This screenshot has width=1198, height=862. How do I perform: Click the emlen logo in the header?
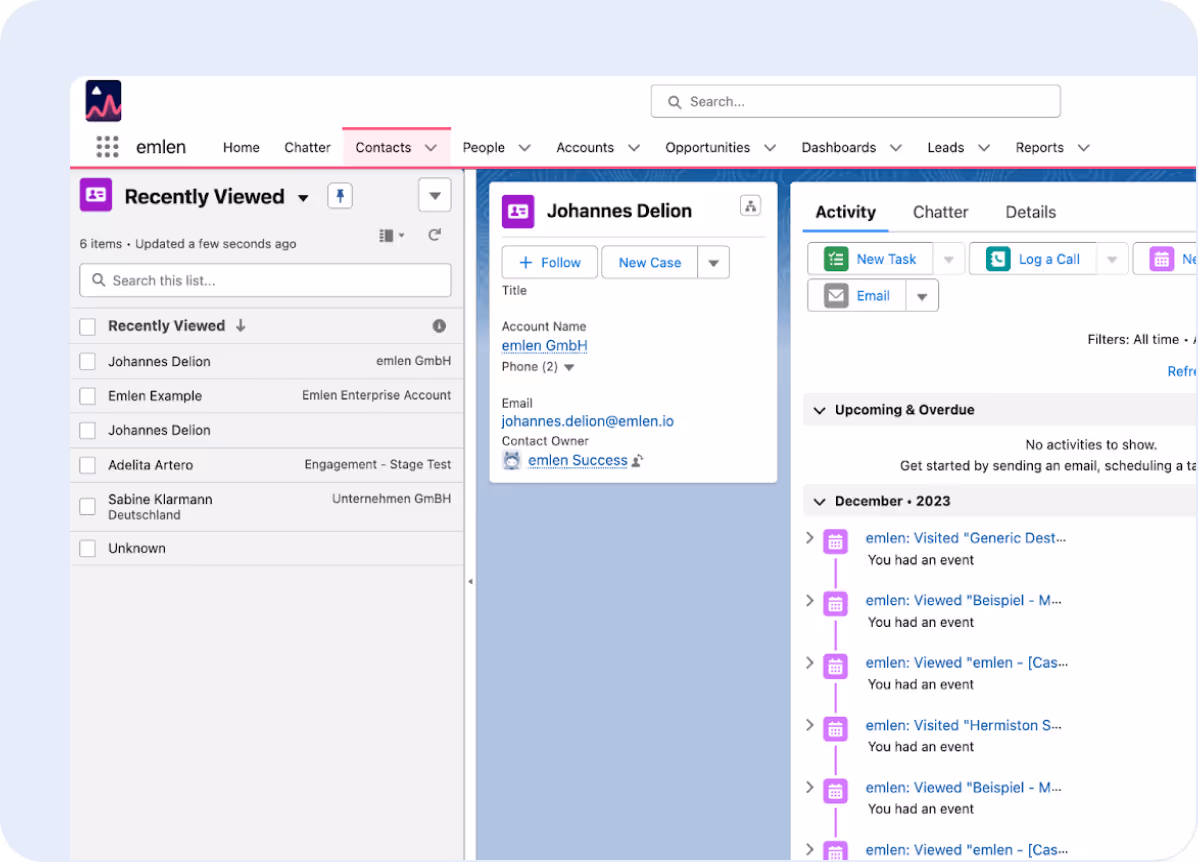[103, 101]
